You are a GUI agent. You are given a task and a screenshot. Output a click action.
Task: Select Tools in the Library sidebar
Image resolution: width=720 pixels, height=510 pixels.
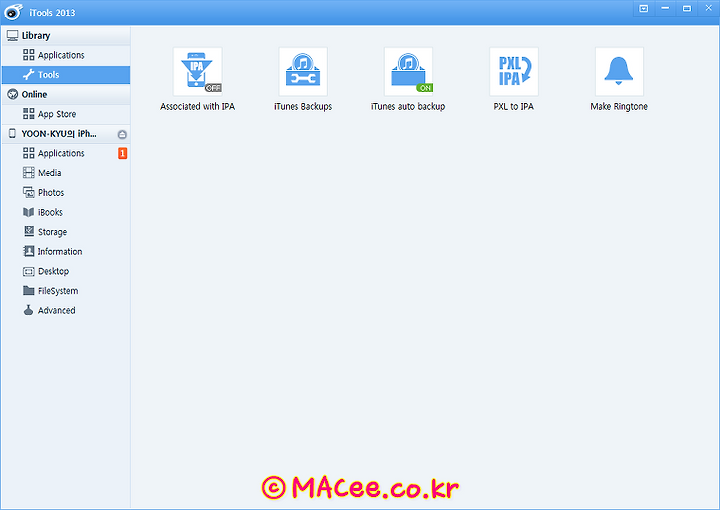pyautogui.click(x=66, y=75)
